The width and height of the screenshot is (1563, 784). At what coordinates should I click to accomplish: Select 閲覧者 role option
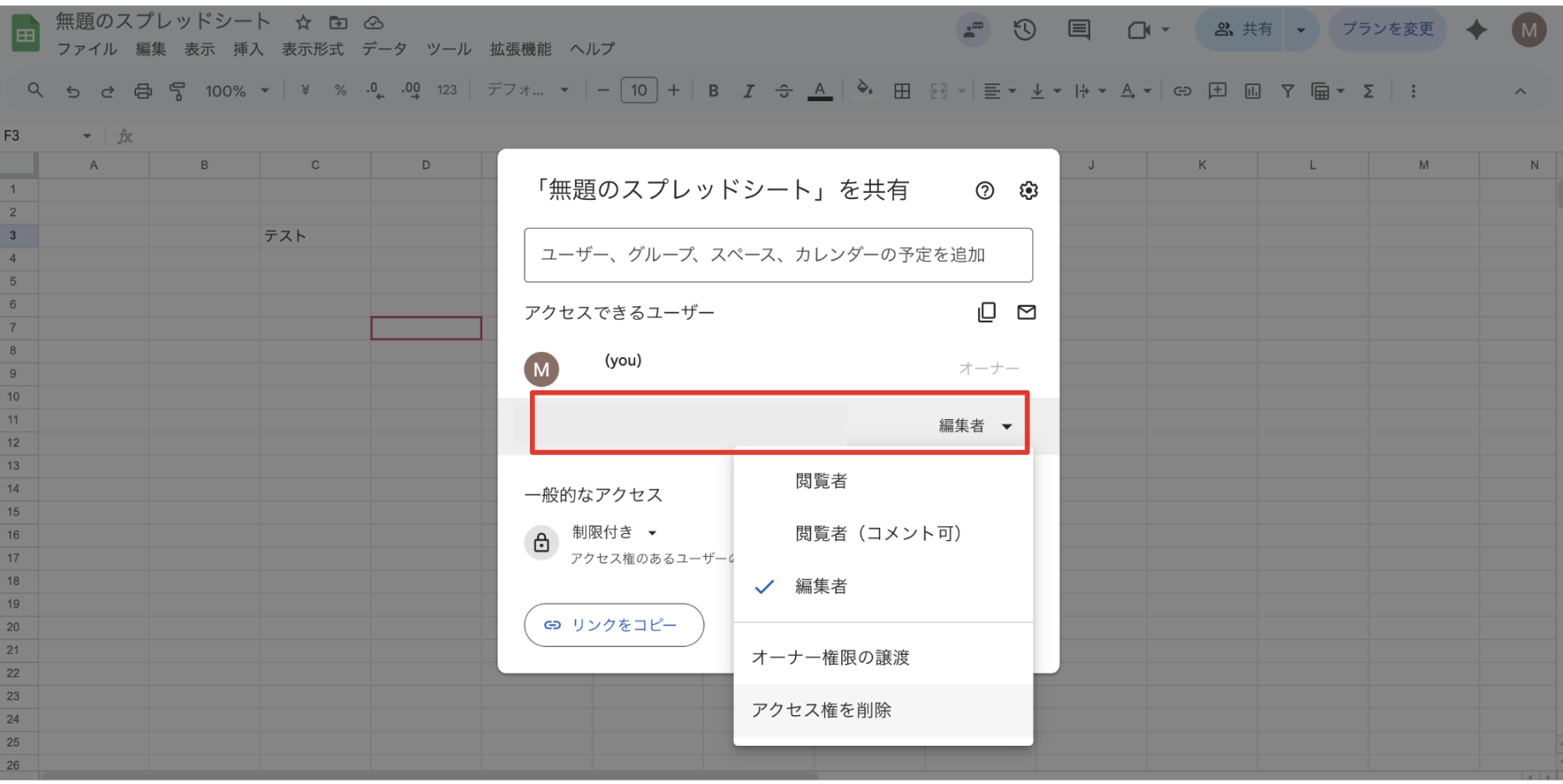coord(884,481)
